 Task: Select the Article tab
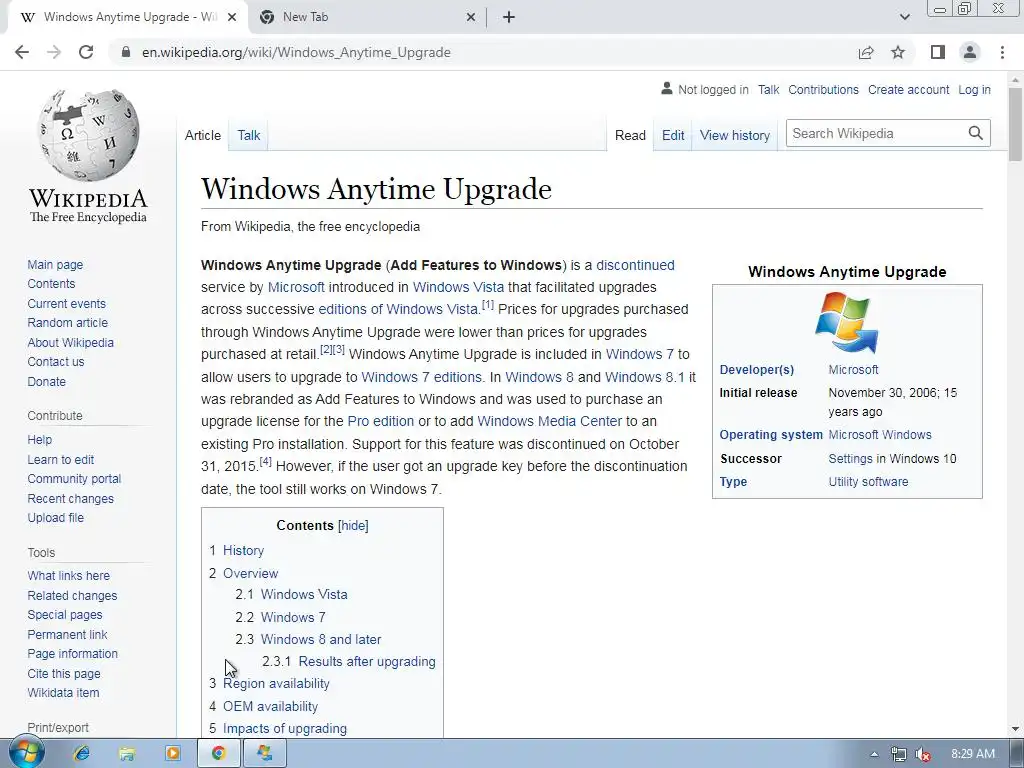202,135
